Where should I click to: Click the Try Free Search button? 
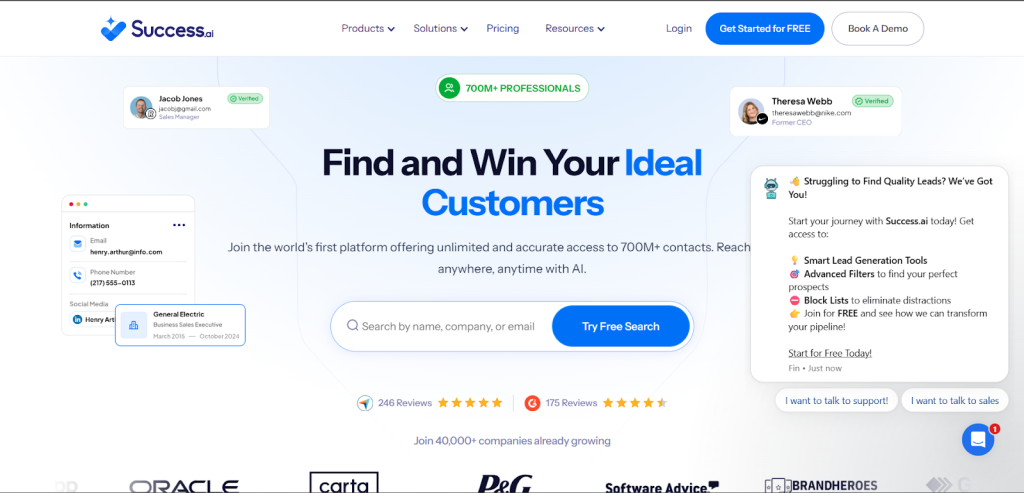pos(620,326)
